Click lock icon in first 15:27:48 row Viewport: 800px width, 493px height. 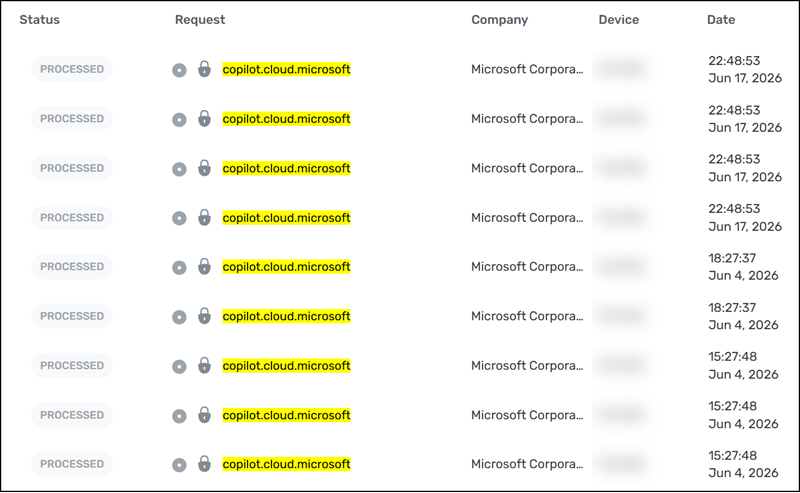(x=204, y=365)
